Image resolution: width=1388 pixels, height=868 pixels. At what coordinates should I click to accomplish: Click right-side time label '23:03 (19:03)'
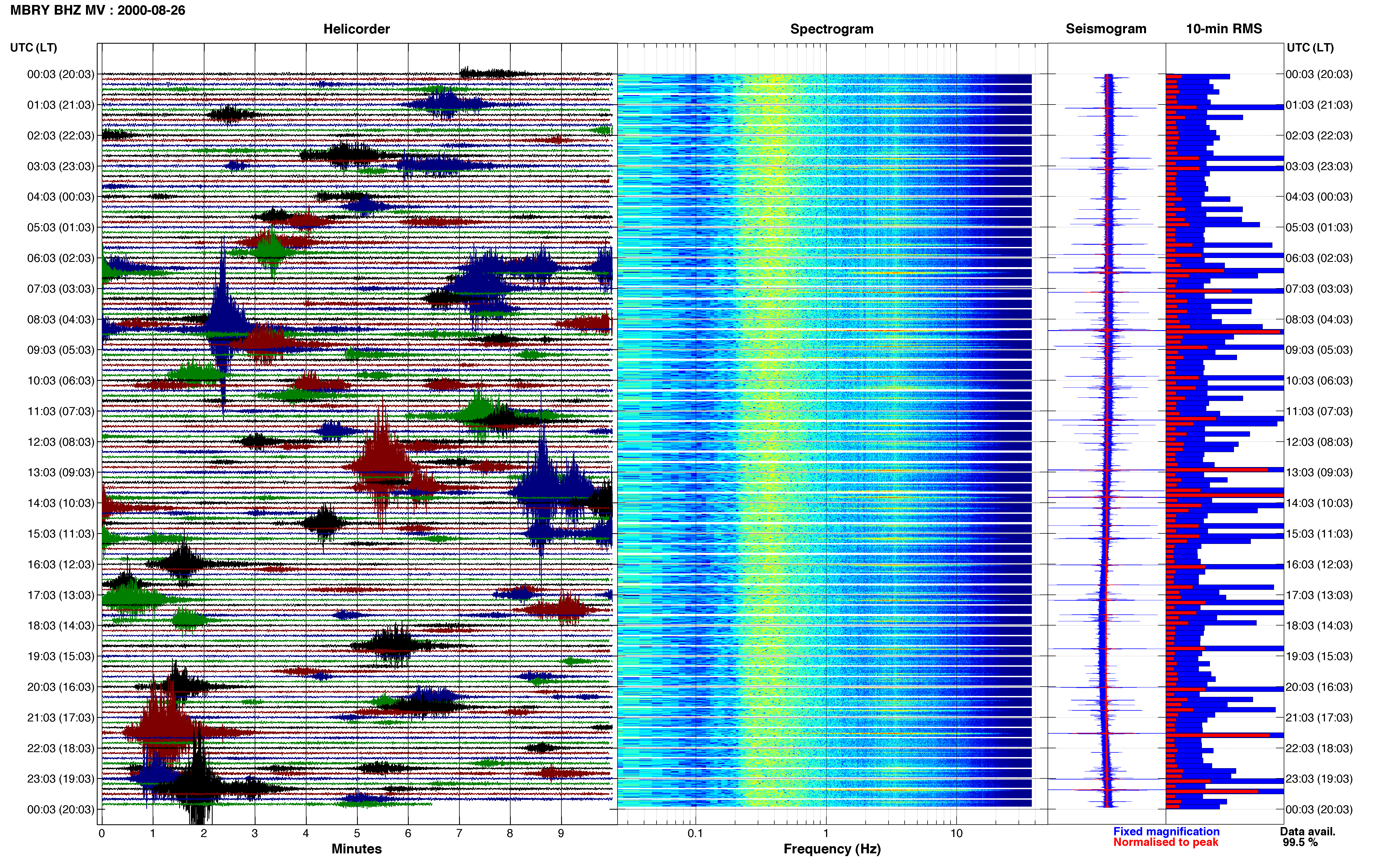(1319, 778)
